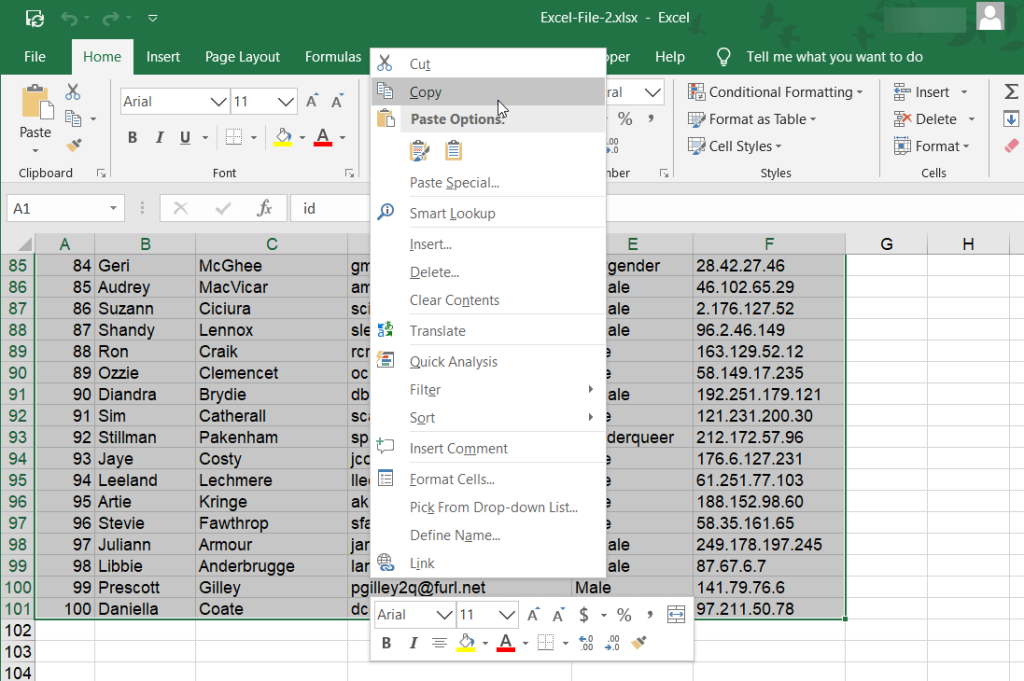This screenshot has height=681, width=1024.
Task: Click the ribbon Copy icon
Action: coord(73,118)
